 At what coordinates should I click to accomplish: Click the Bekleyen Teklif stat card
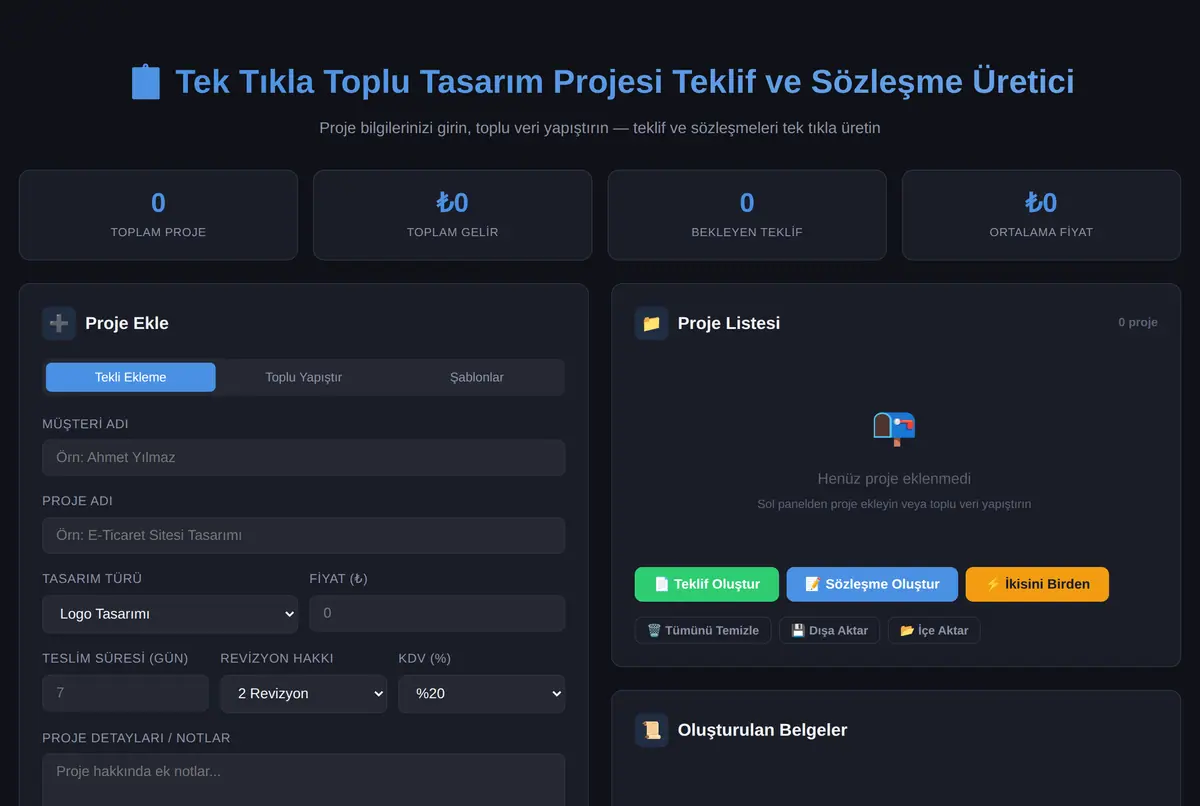pos(747,215)
